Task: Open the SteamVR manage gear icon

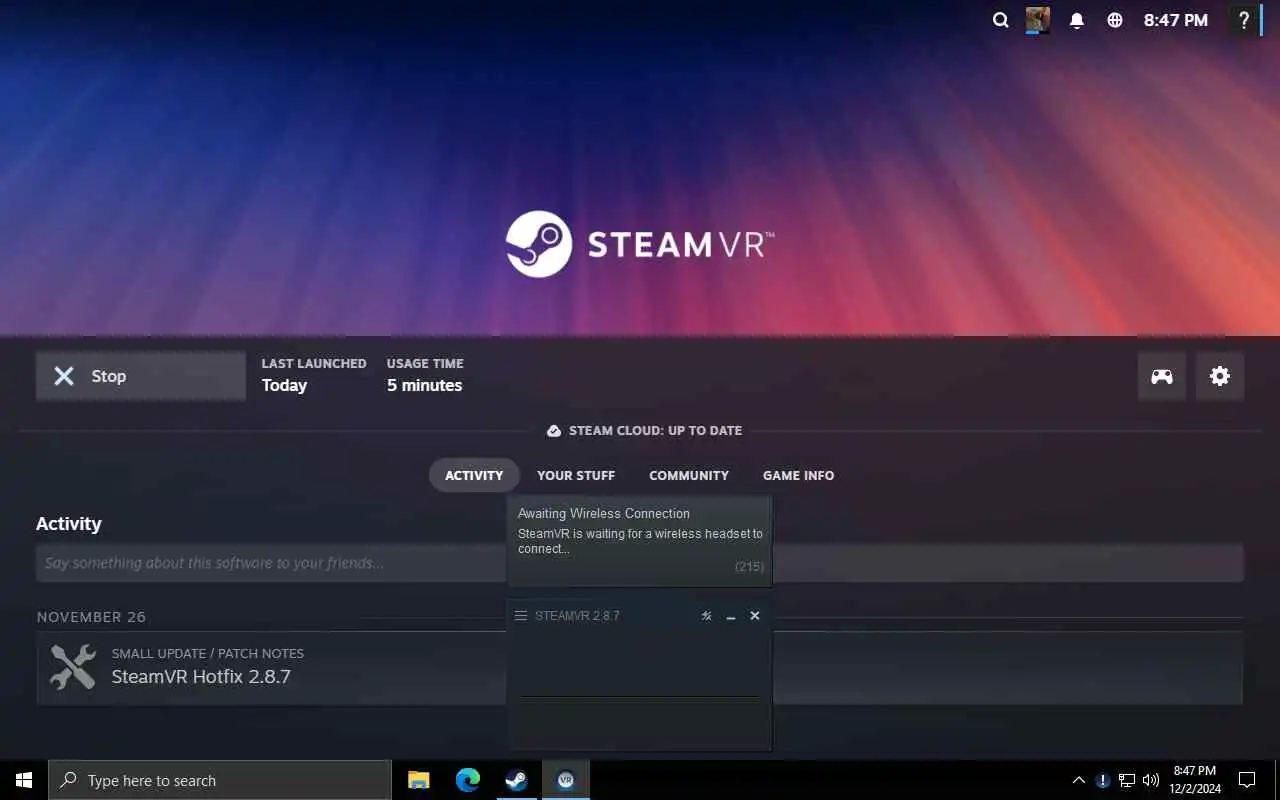Action: [1220, 376]
